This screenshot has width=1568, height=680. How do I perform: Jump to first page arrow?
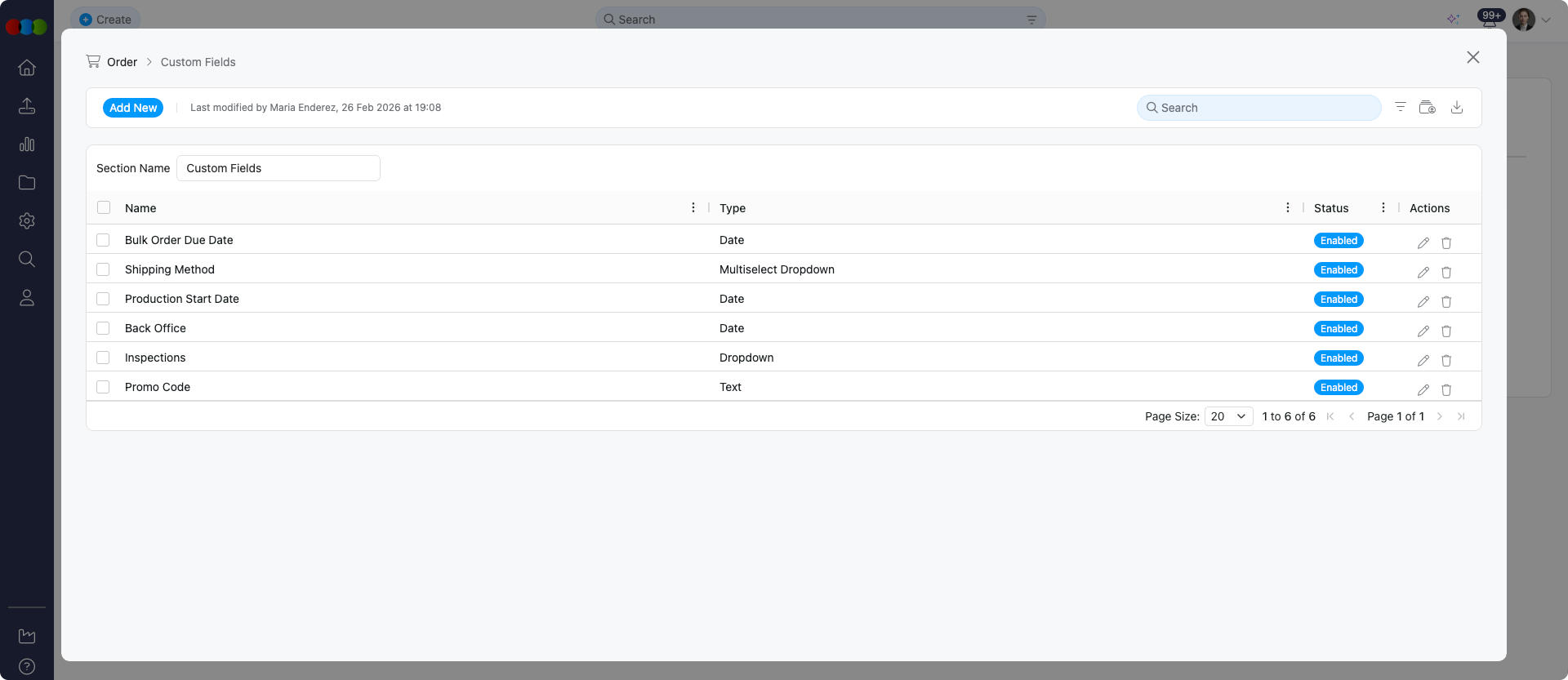(x=1330, y=416)
